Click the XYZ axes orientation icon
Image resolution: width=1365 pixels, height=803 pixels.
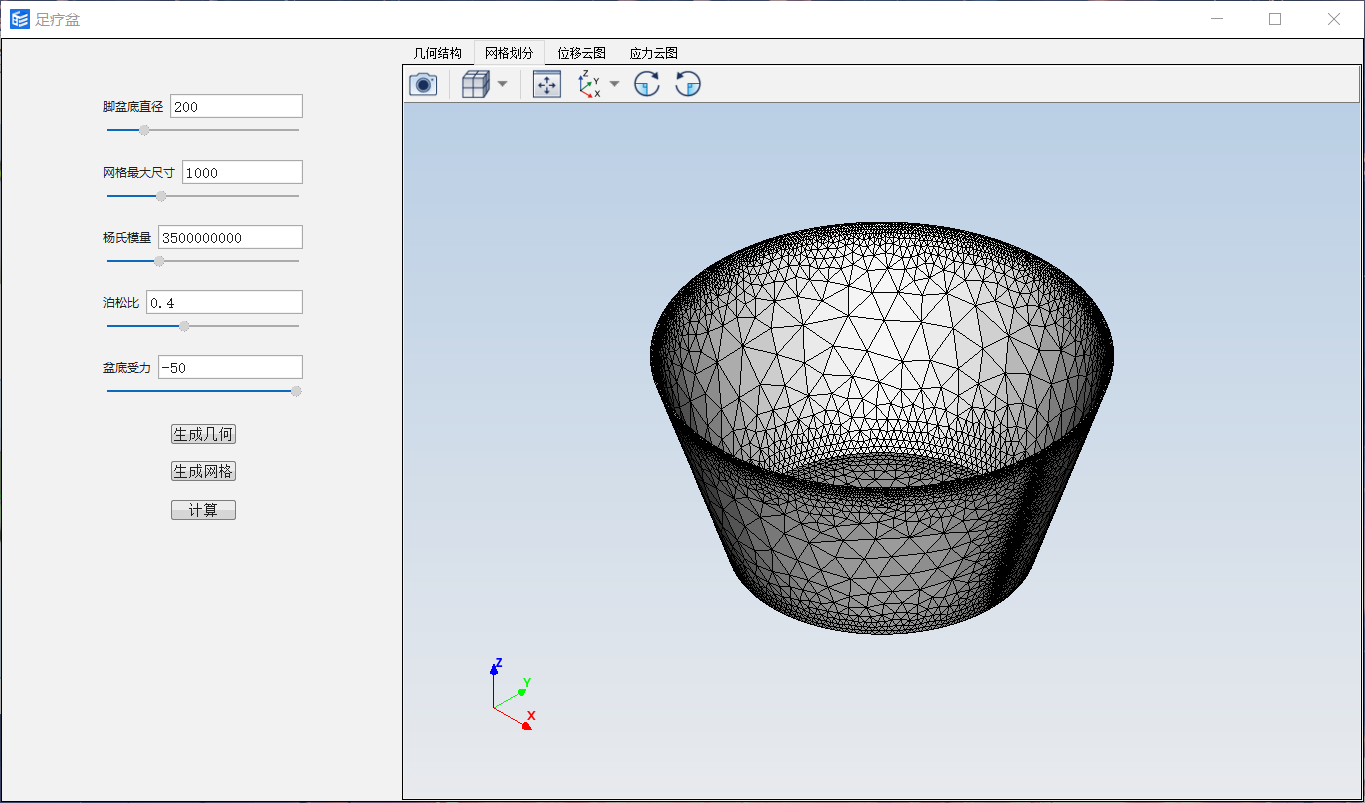click(590, 85)
